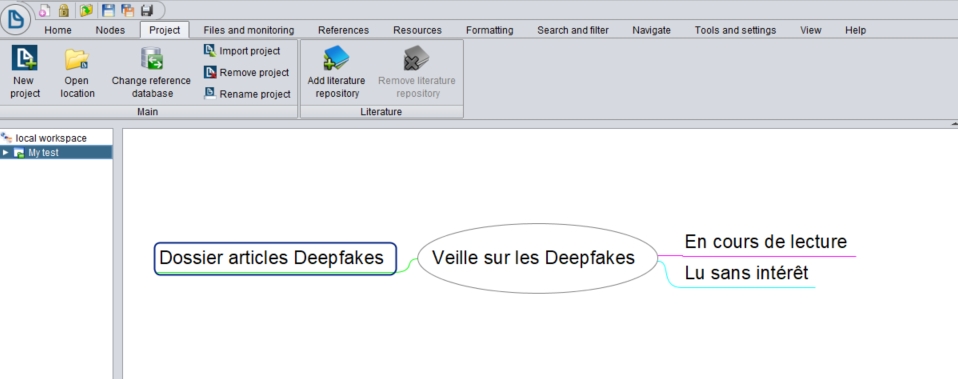Select My test project in workspace
The image size is (958, 379).
pyautogui.click(x=43, y=153)
